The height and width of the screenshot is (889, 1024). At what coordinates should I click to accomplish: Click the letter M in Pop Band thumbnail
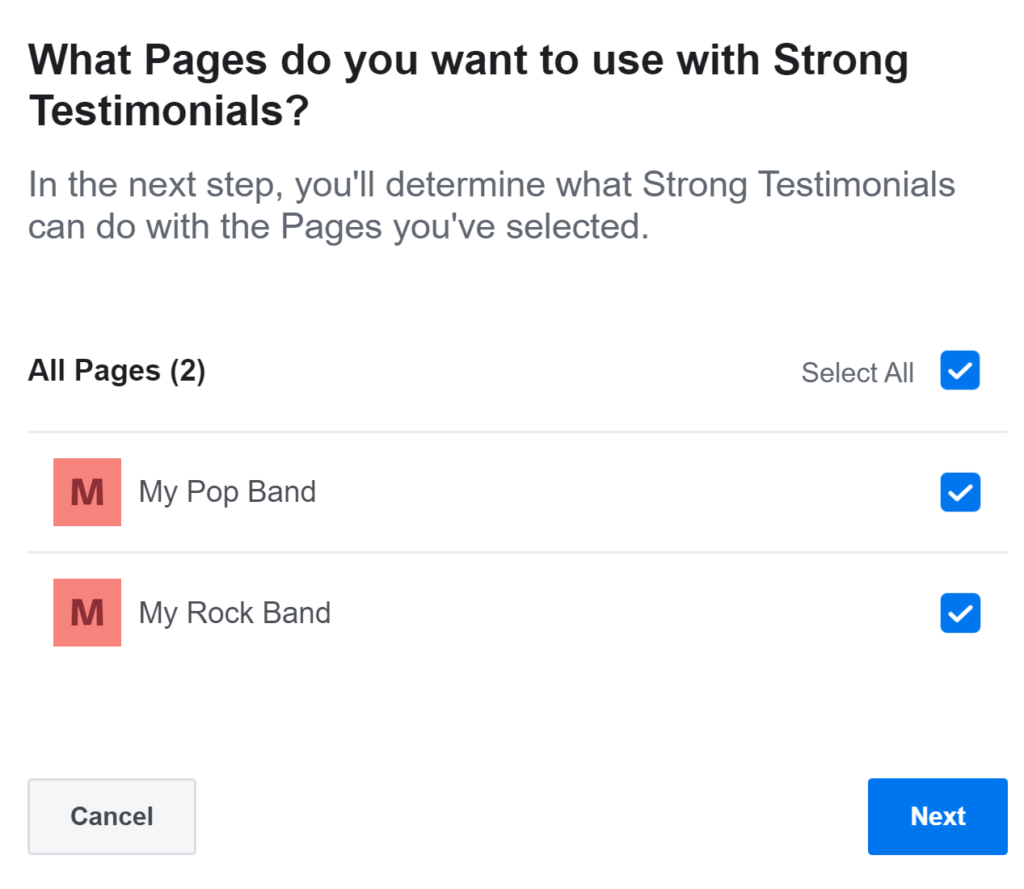coord(87,493)
